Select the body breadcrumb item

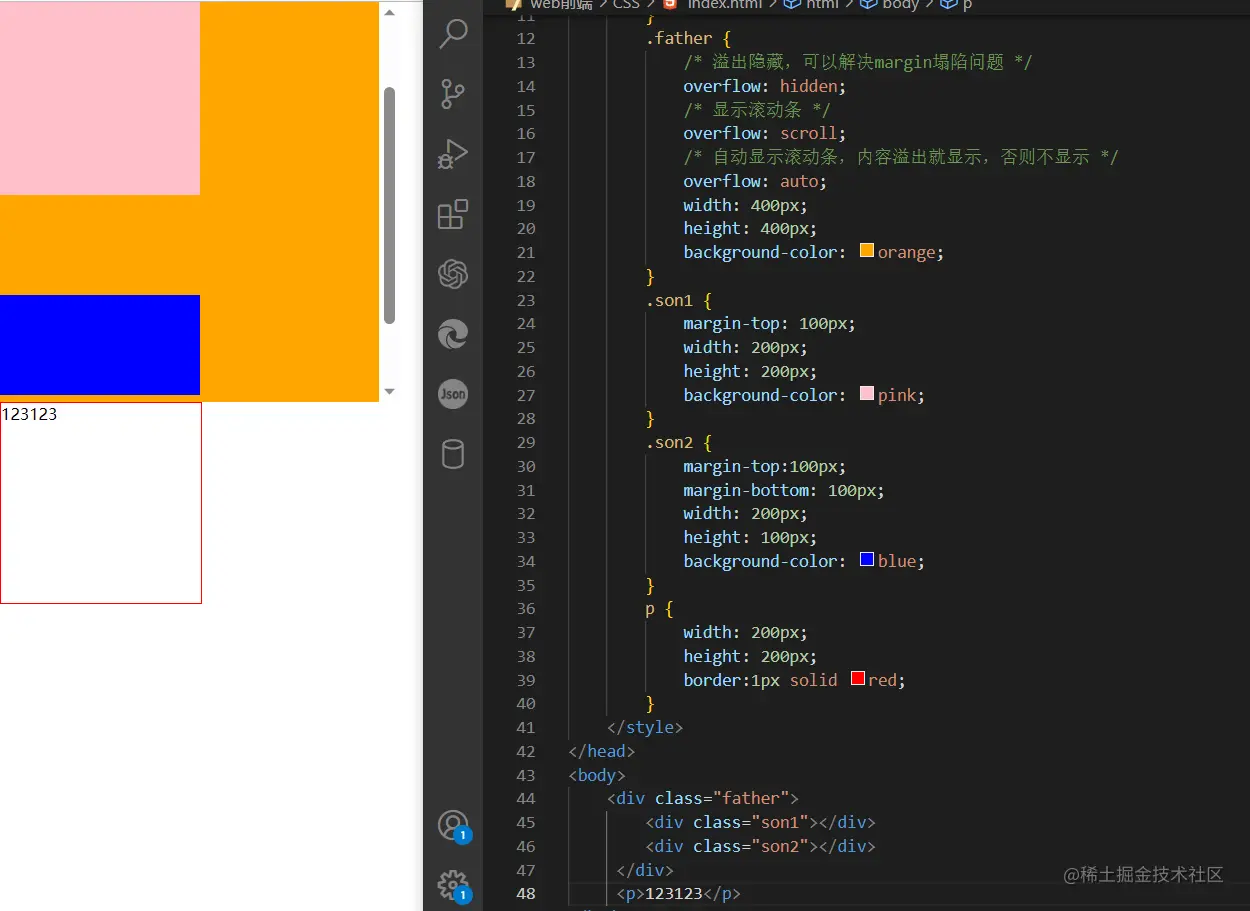tap(890, 4)
